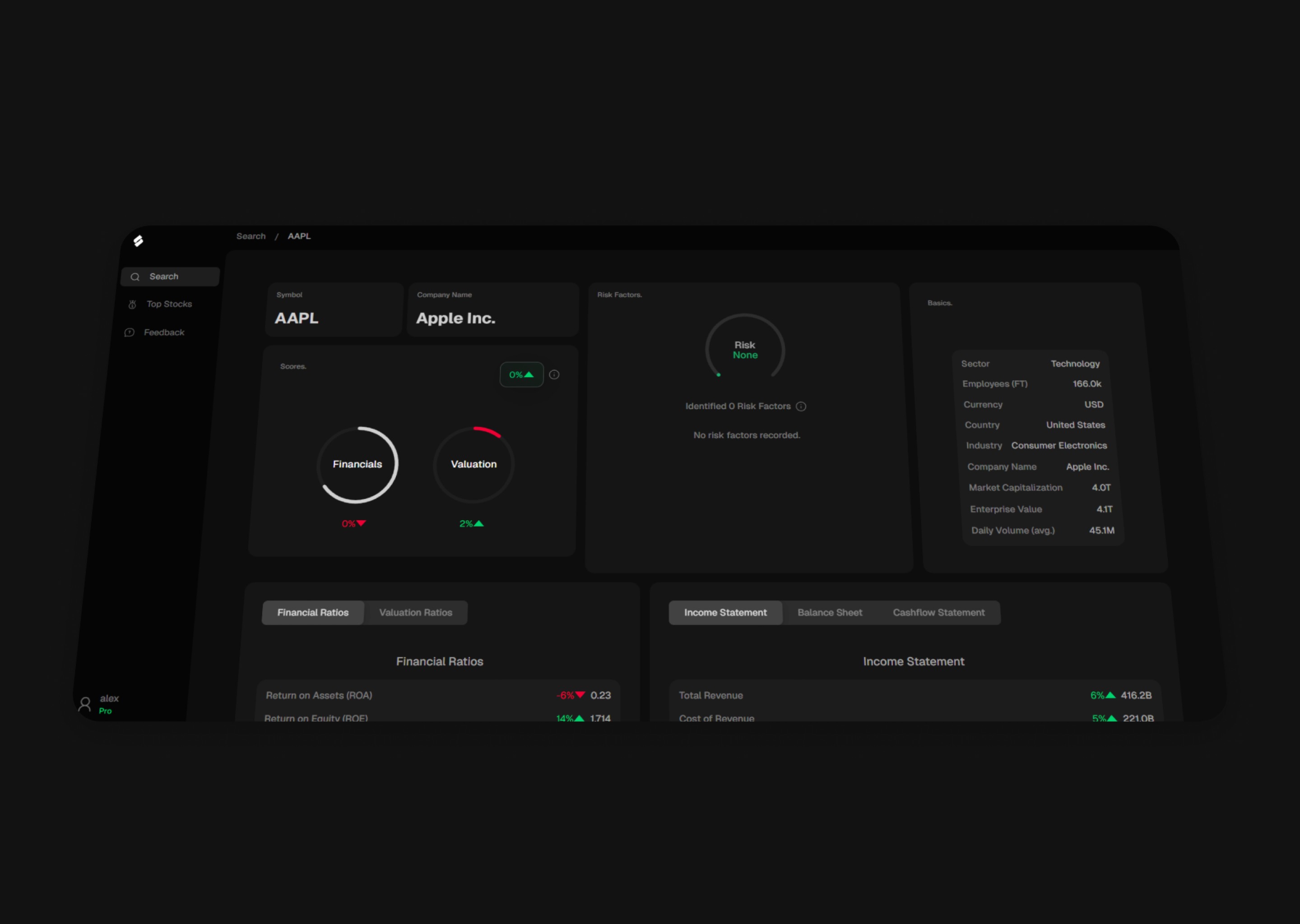Click the Valuation score gauge
Viewport: 1300px width, 924px height.
pyautogui.click(x=474, y=465)
